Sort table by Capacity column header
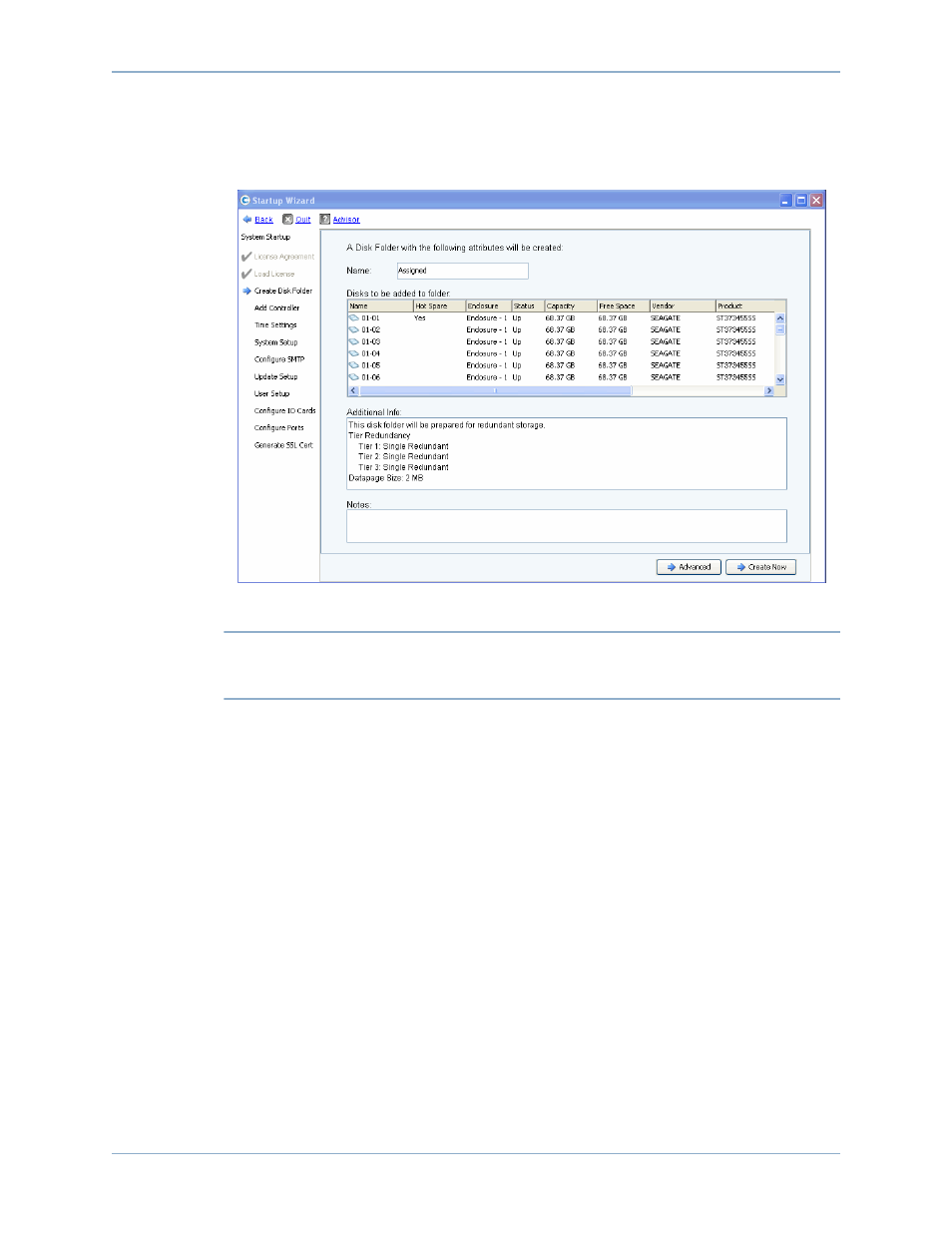The image size is (952, 1233). (571, 306)
